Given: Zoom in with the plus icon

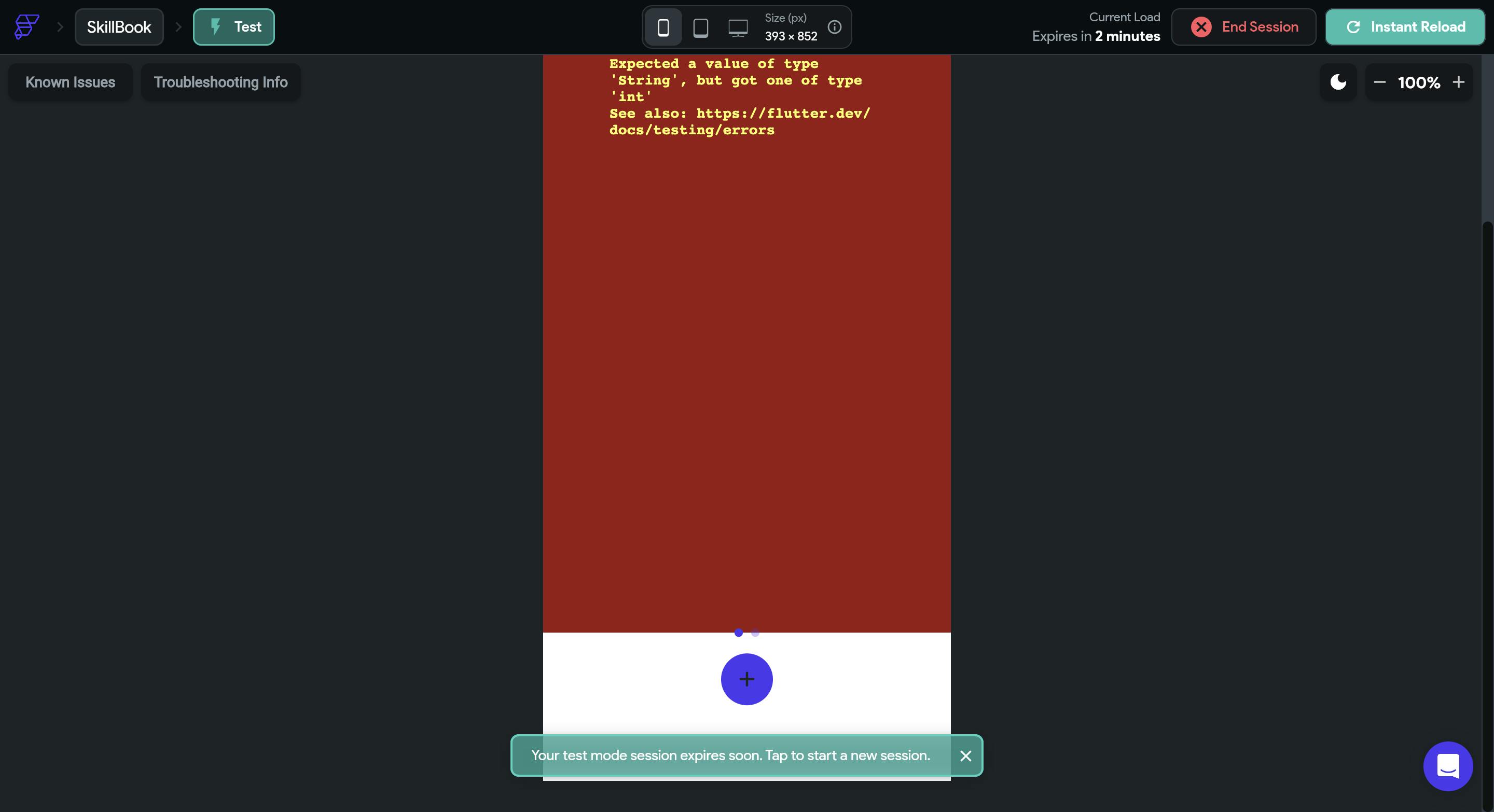Looking at the screenshot, I should [x=1458, y=82].
